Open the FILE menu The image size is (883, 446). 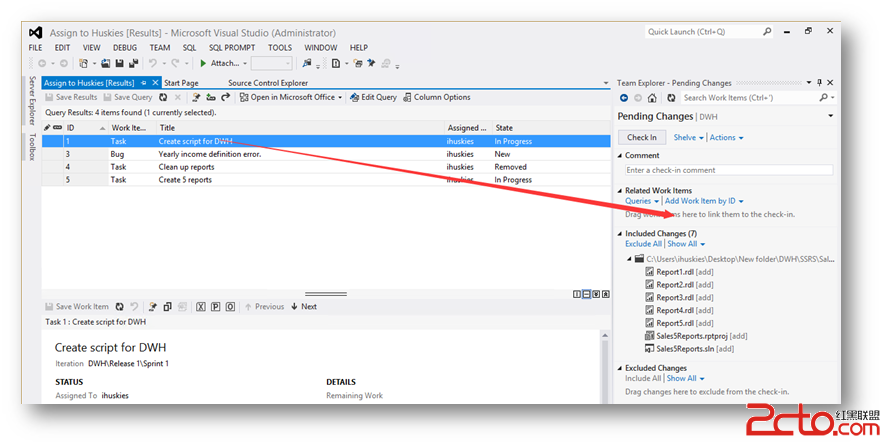tap(35, 48)
